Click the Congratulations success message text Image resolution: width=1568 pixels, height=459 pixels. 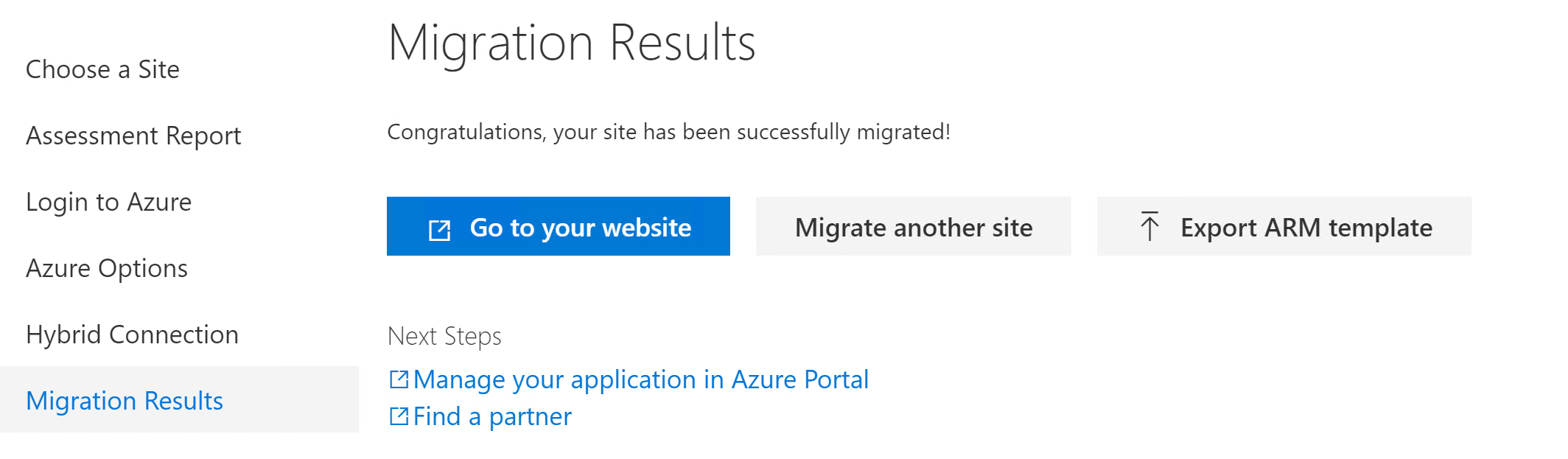coord(668,132)
